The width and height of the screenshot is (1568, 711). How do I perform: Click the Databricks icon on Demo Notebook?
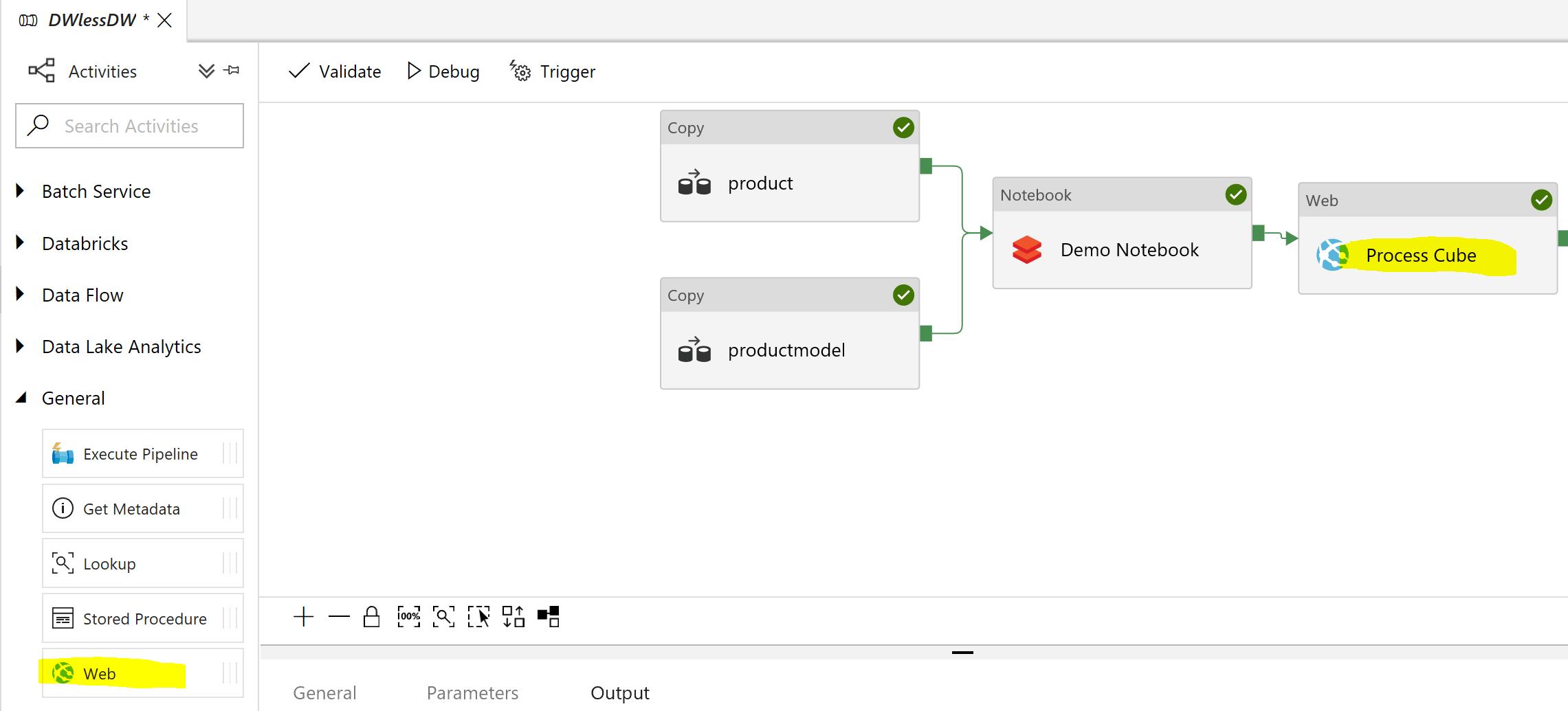[x=1027, y=250]
